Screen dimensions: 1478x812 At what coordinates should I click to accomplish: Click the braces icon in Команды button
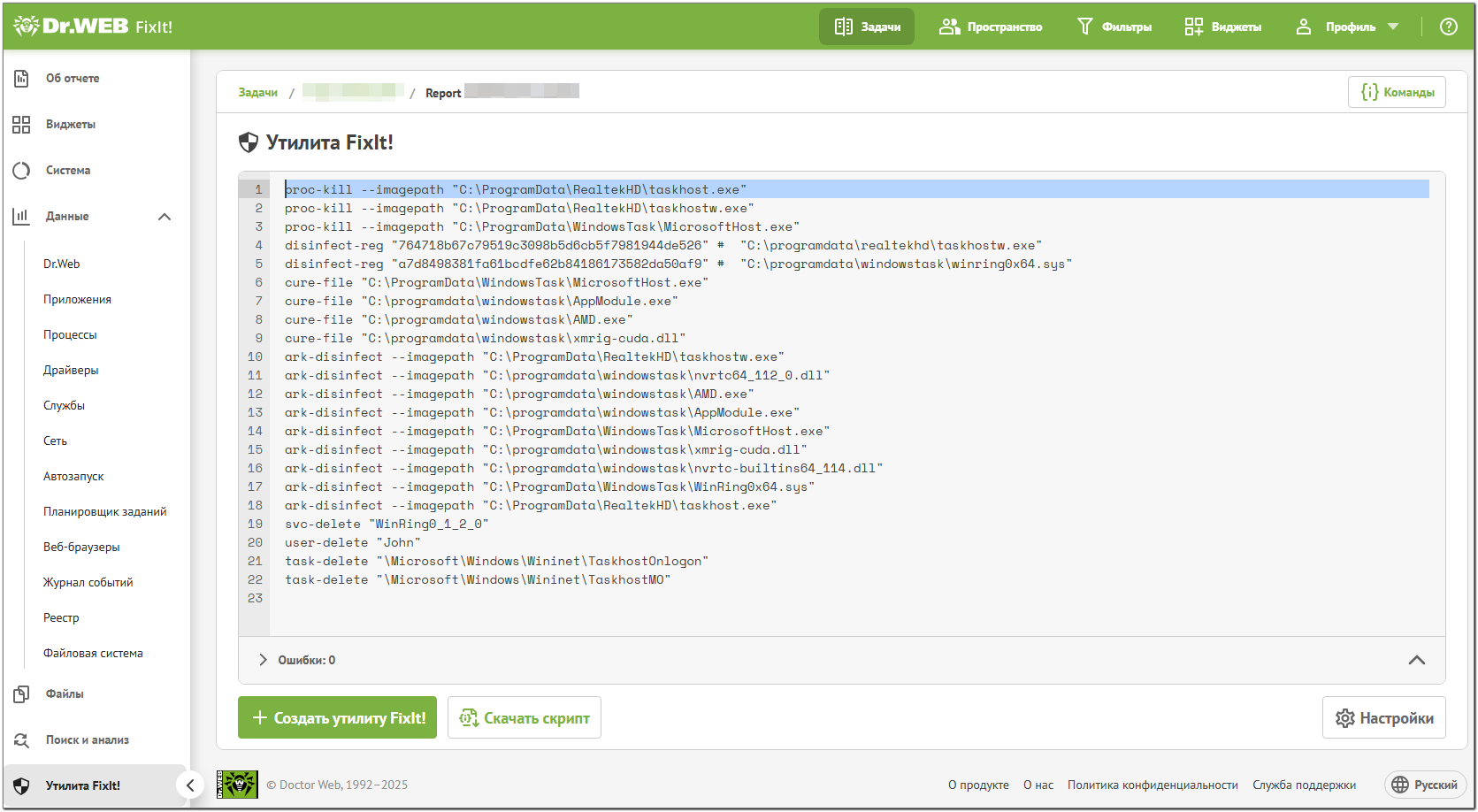1369,92
